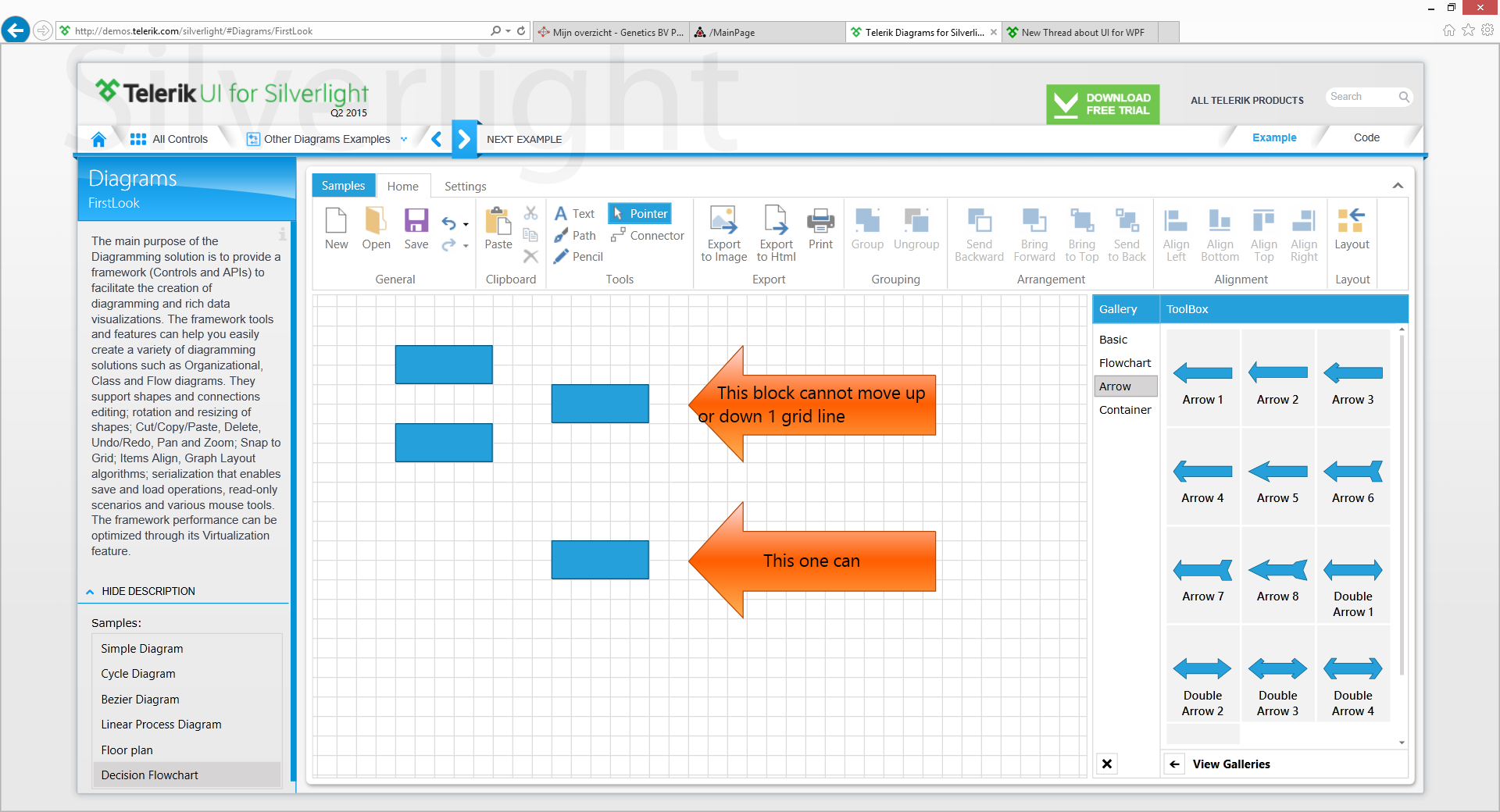Viewport: 1500px width, 812px height.
Task: Expand the Other Diagrams Examples dropdown
Action: (404, 139)
